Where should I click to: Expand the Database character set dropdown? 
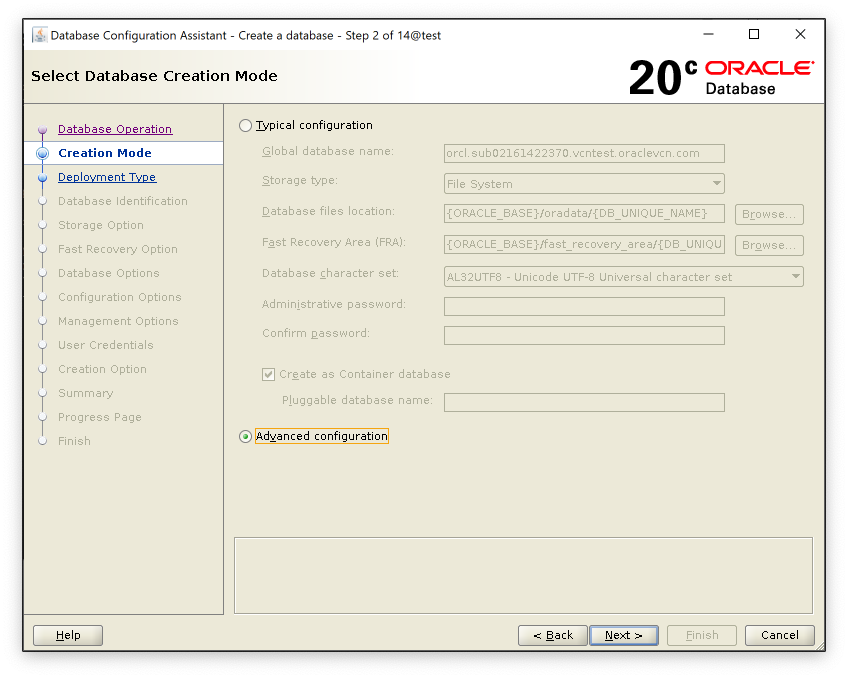(x=623, y=277)
